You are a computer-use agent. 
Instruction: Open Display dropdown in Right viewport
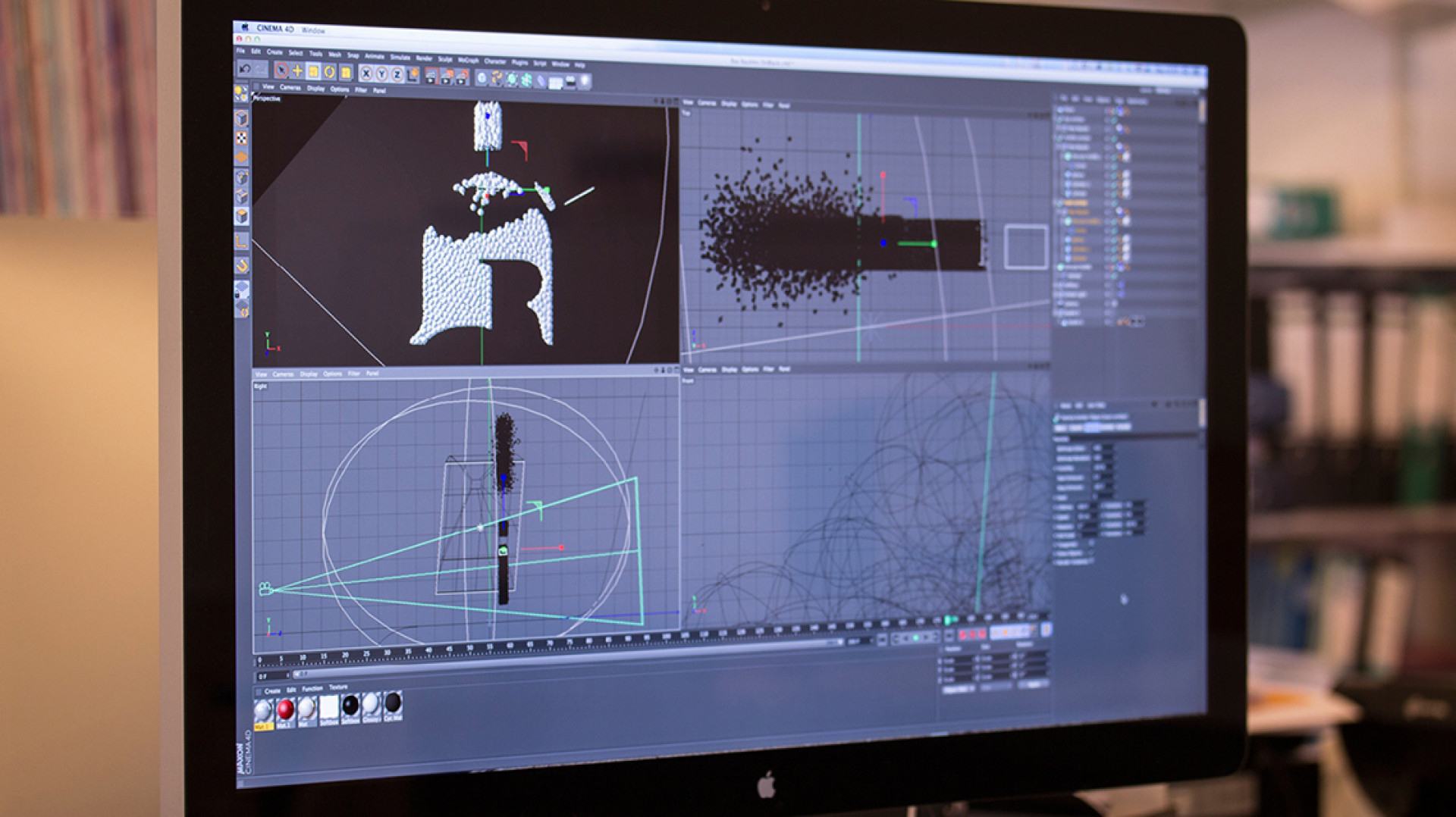[x=309, y=374]
